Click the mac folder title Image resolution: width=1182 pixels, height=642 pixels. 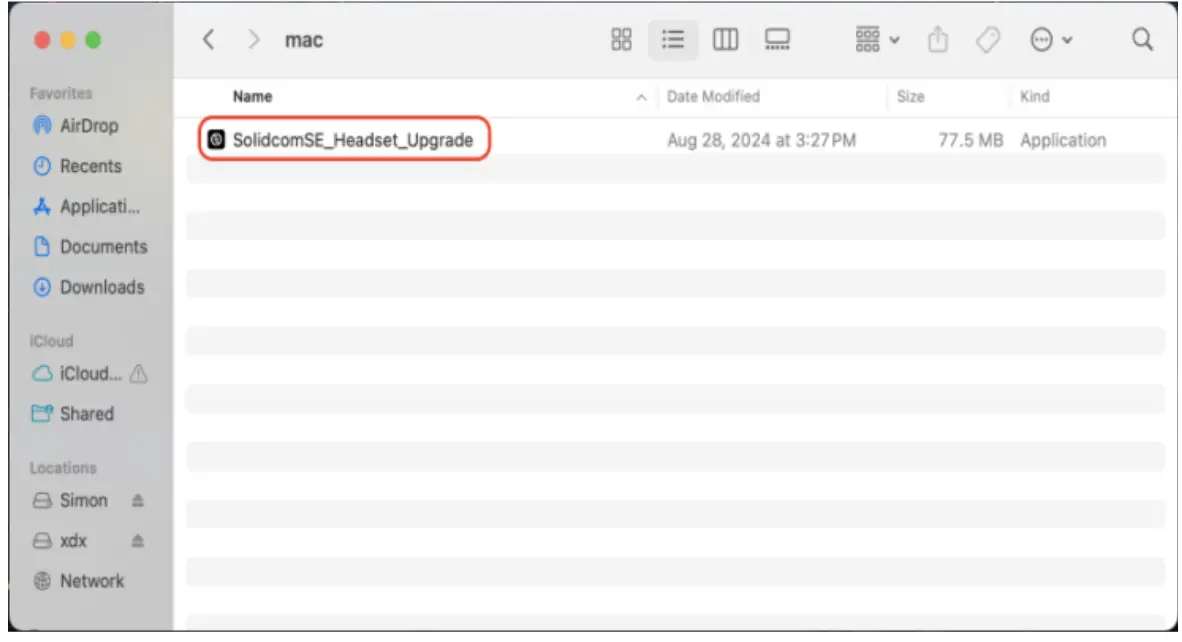[304, 40]
